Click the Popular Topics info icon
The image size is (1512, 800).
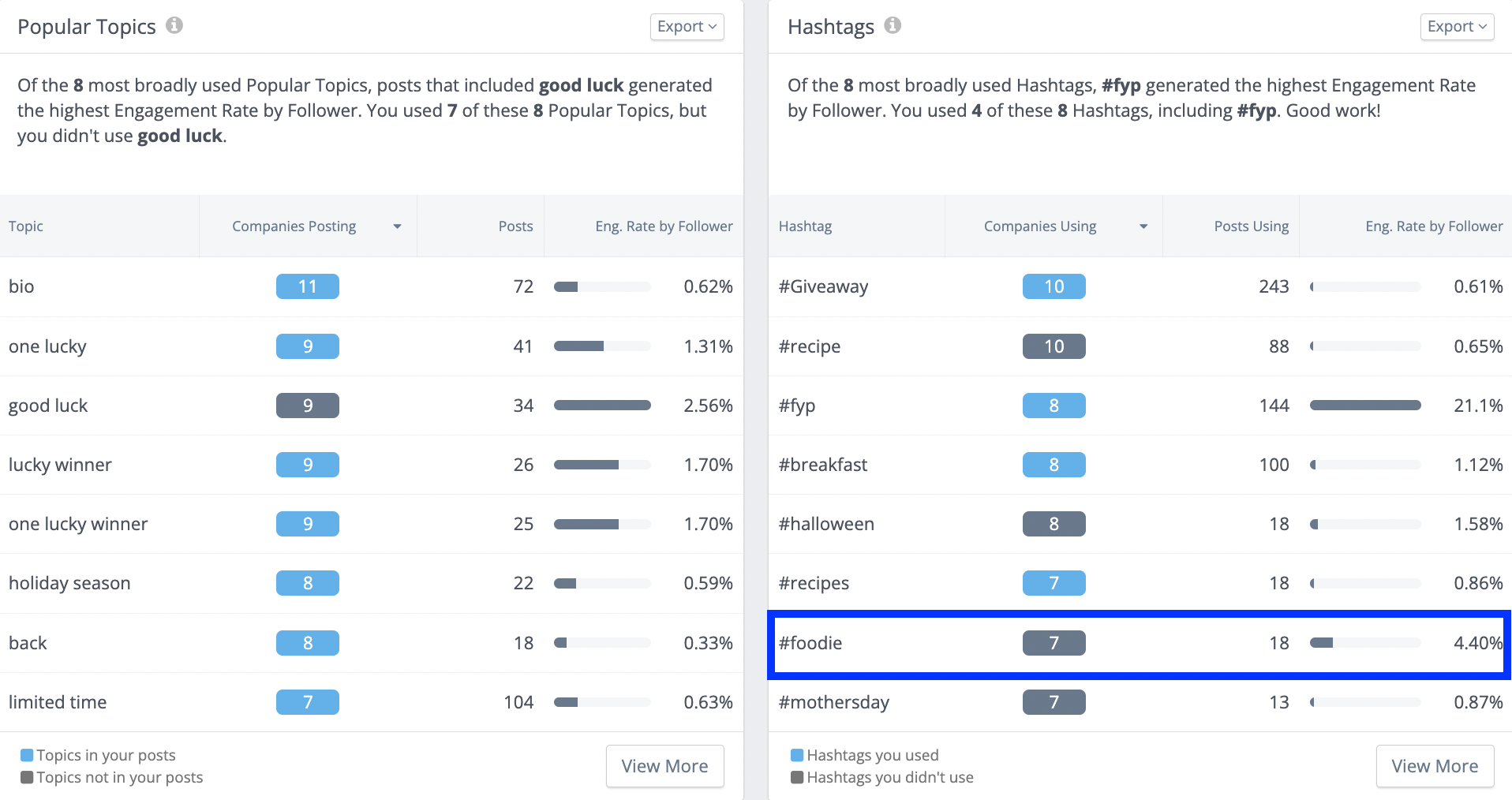tap(175, 25)
